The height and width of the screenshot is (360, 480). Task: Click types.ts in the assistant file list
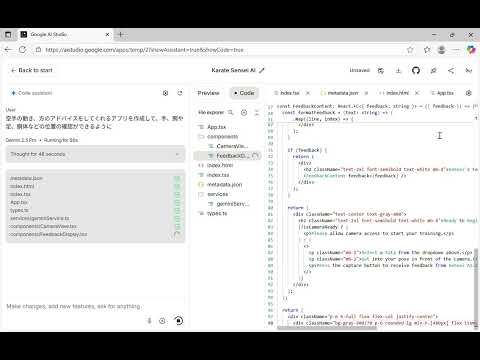click(19, 210)
